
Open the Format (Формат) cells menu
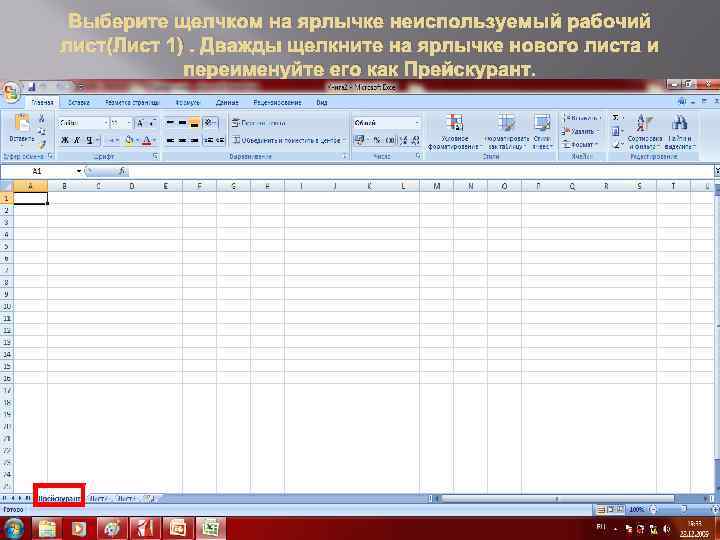point(580,144)
